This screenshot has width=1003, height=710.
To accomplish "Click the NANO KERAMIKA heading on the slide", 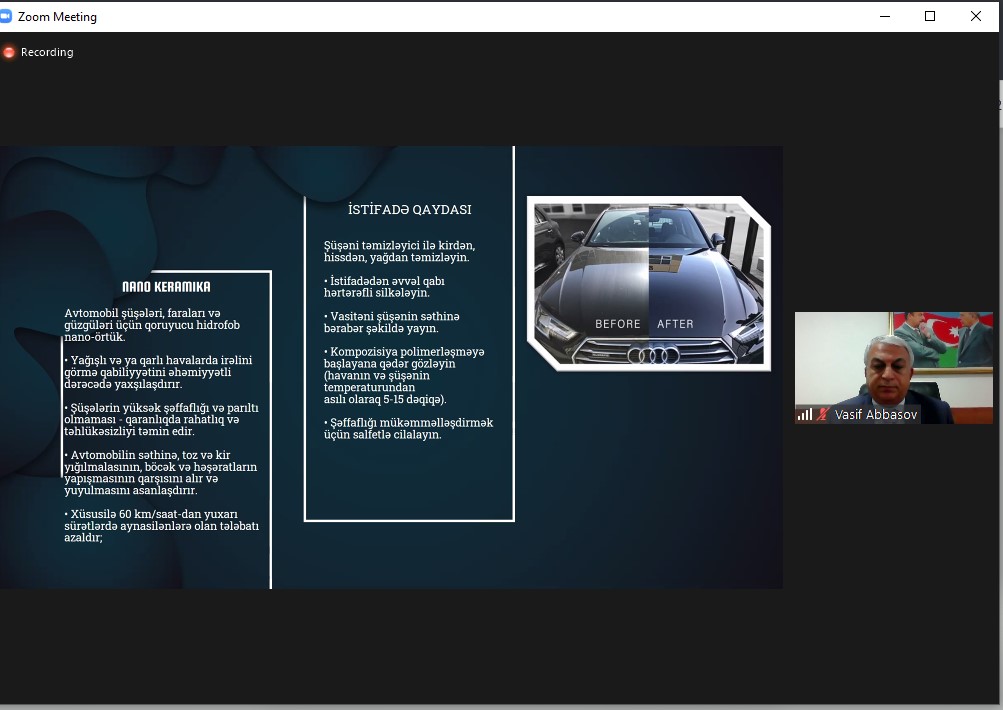I will click(x=166, y=287).
